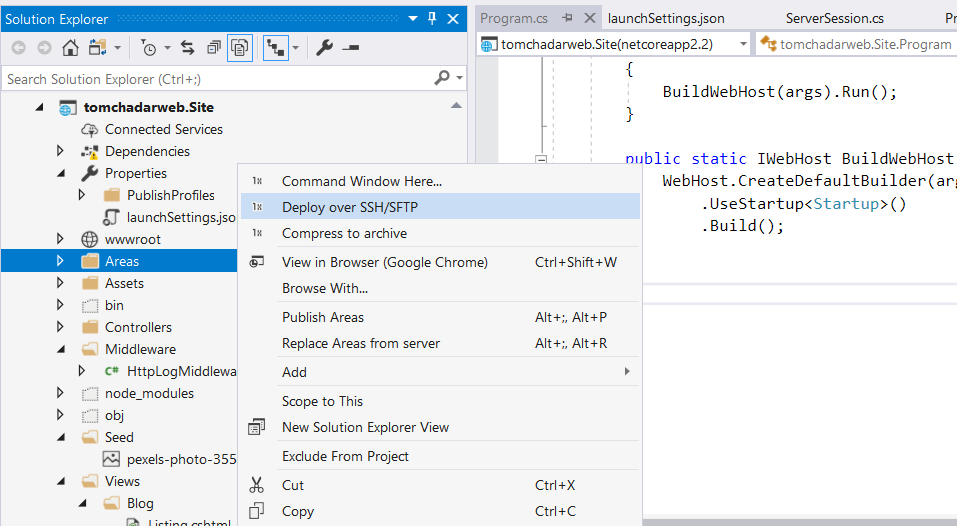
Task: Select the pexels-photo image file
Action: [181, 459]
